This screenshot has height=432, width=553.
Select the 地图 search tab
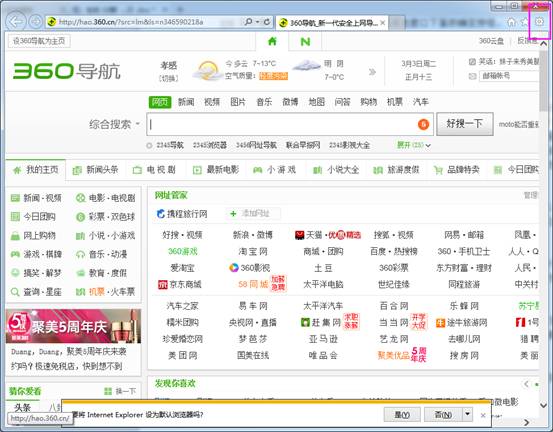(316, 102)
